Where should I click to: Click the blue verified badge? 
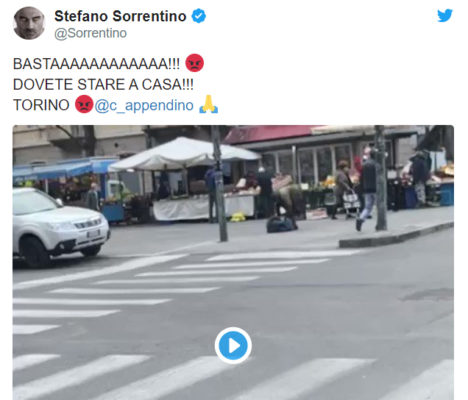pos(199,16)
